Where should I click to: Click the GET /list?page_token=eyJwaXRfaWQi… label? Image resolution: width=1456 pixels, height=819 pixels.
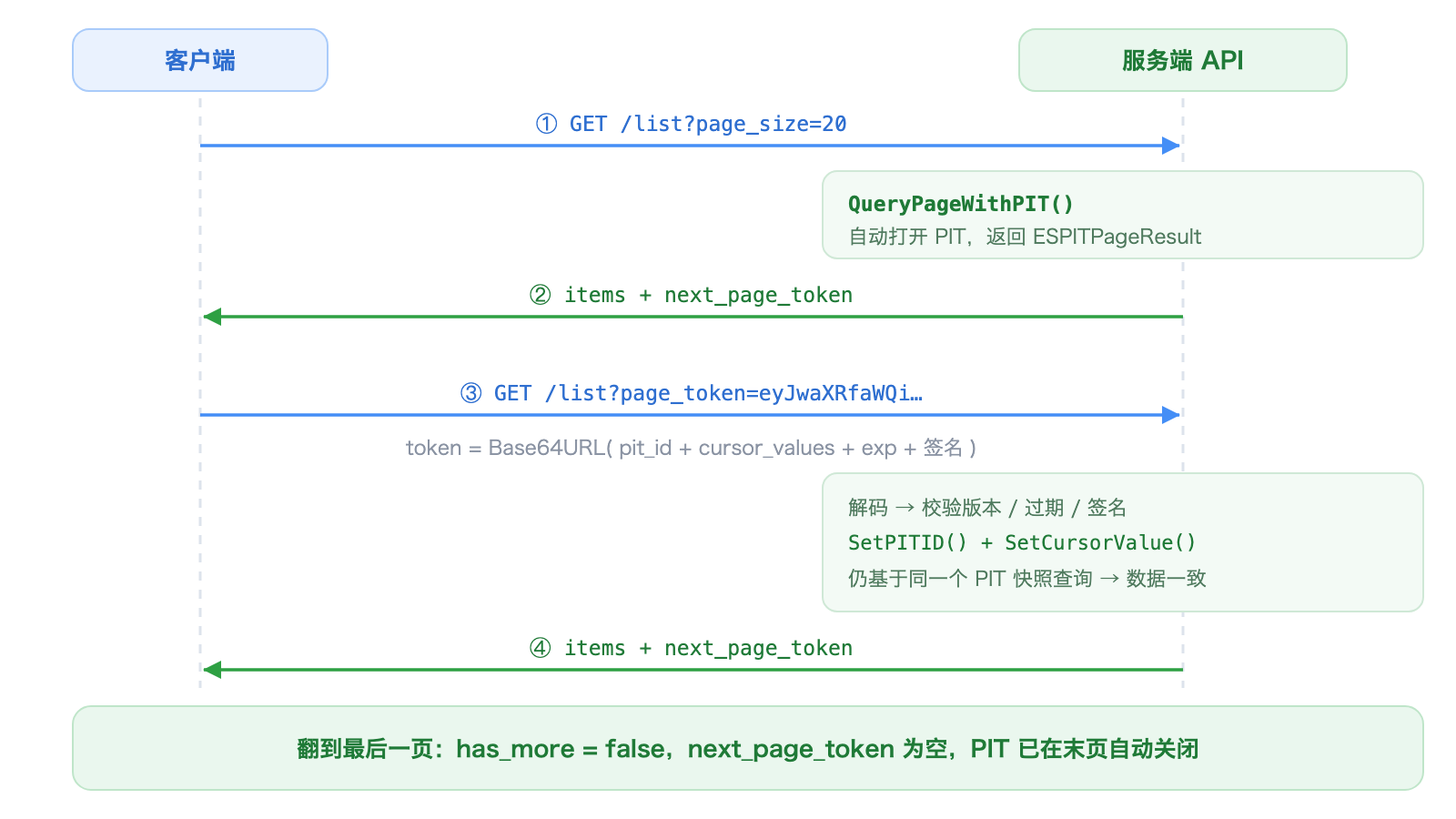[x=708, y=393]
